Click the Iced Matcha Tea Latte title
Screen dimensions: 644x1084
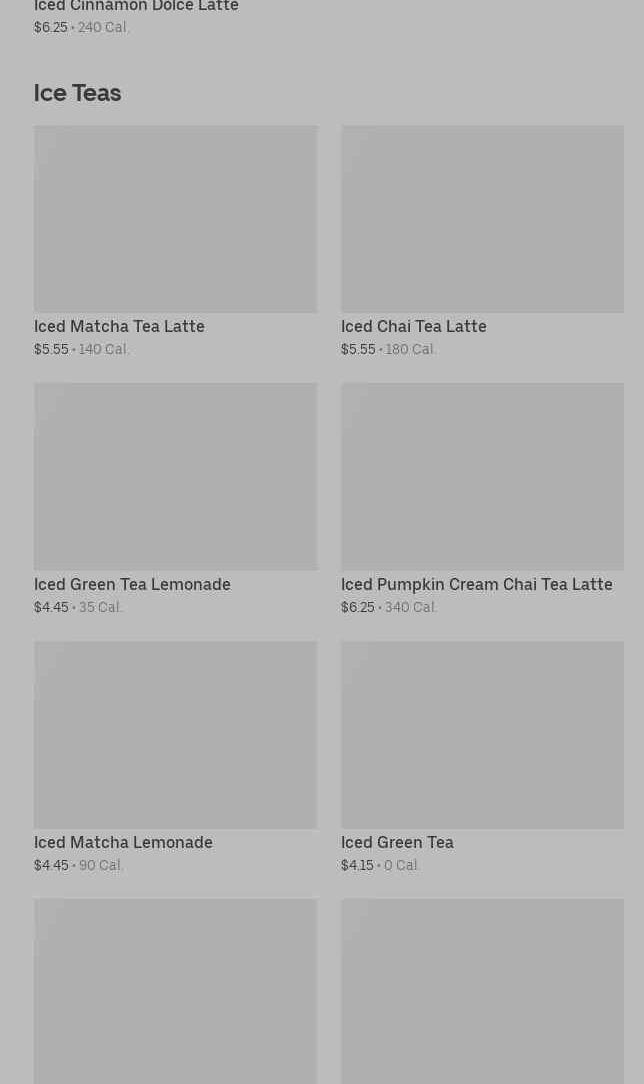pos(120,326)
